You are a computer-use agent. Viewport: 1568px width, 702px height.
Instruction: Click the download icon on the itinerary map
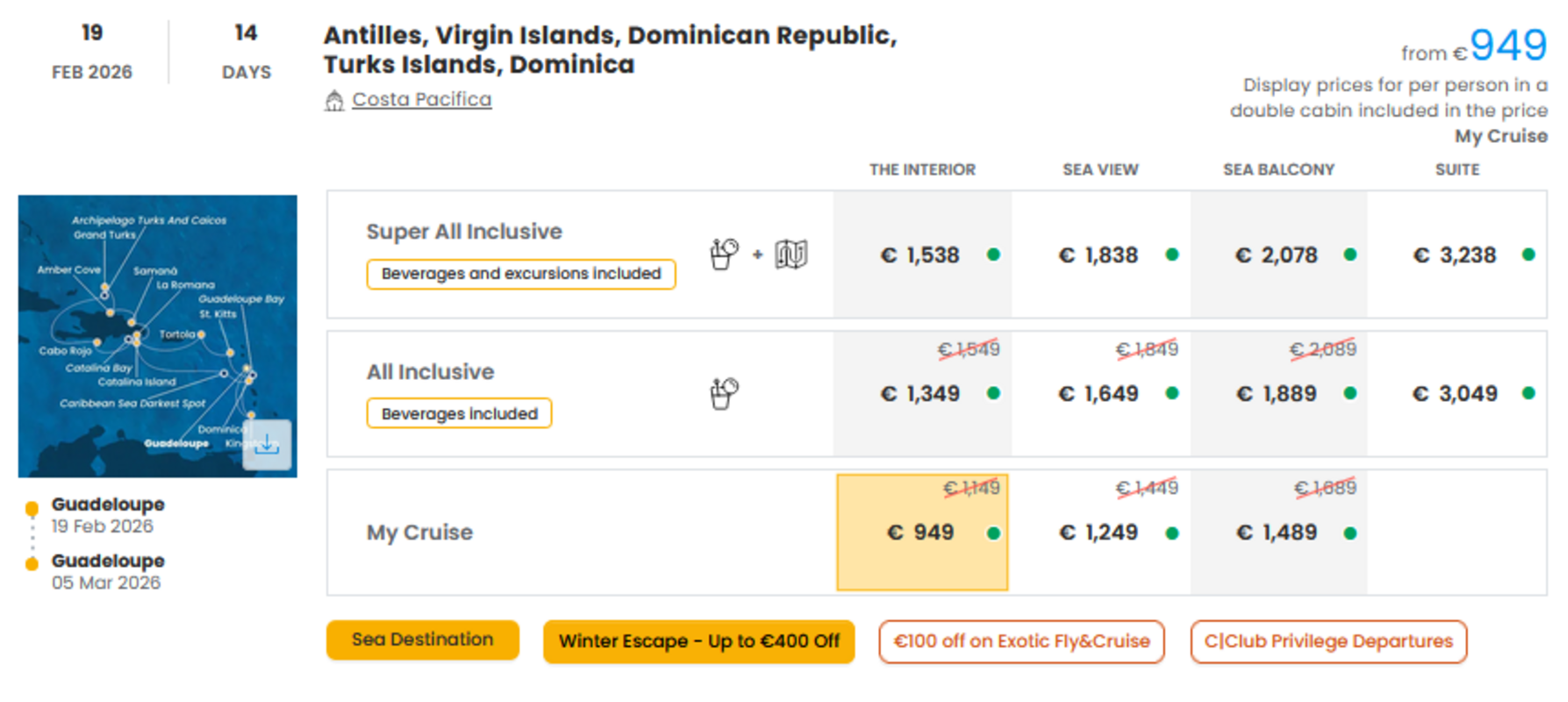click(x=267, y=445)
